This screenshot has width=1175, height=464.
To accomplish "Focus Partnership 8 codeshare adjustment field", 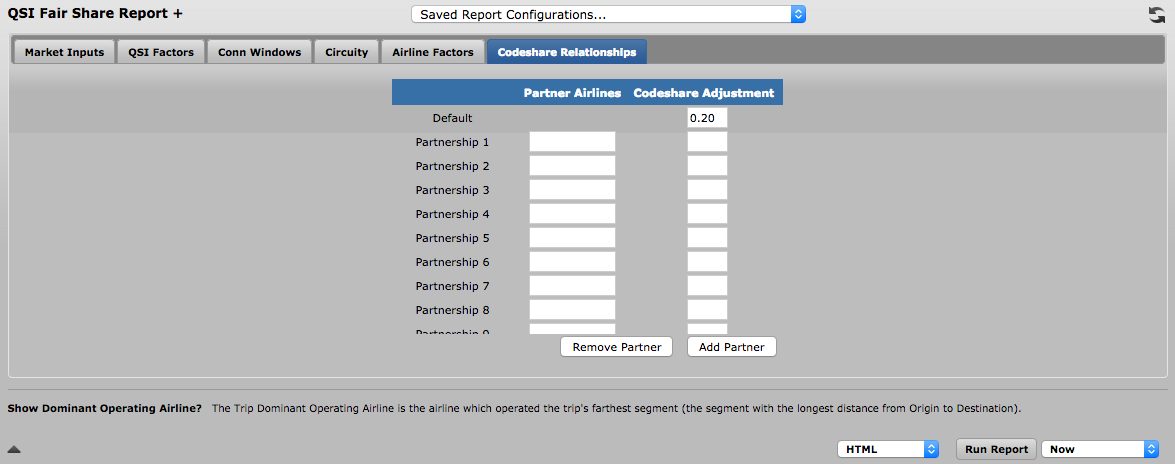I will tap(707, 310).
